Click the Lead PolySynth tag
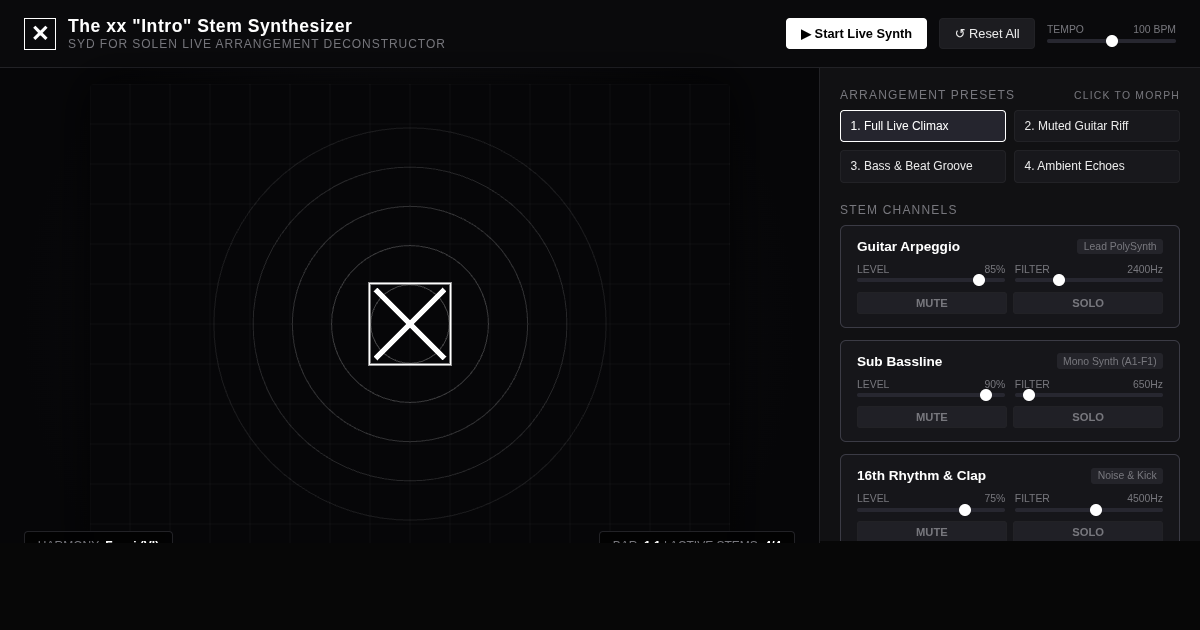The height and width of the screenshot is (630, 1200). 1120,246
